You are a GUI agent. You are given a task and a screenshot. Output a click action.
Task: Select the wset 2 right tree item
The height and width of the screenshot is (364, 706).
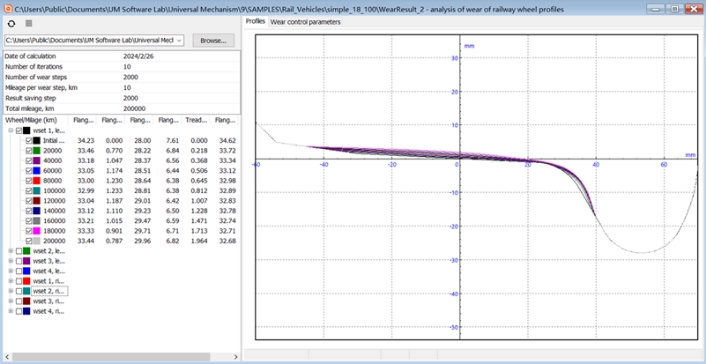tap(49, 291)
